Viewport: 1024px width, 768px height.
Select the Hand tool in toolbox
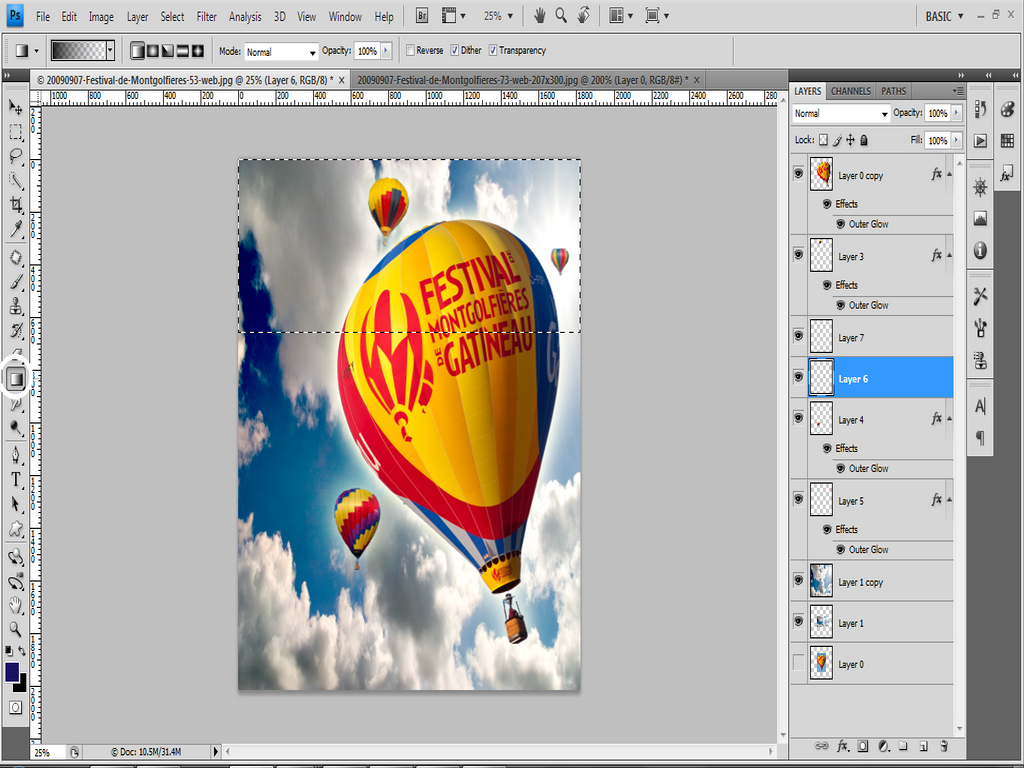pyautogui.click(x=16, y=605)
